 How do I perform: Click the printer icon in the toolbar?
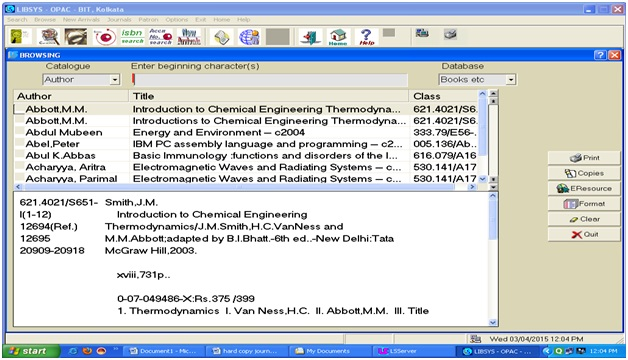[x=450, y=34]
